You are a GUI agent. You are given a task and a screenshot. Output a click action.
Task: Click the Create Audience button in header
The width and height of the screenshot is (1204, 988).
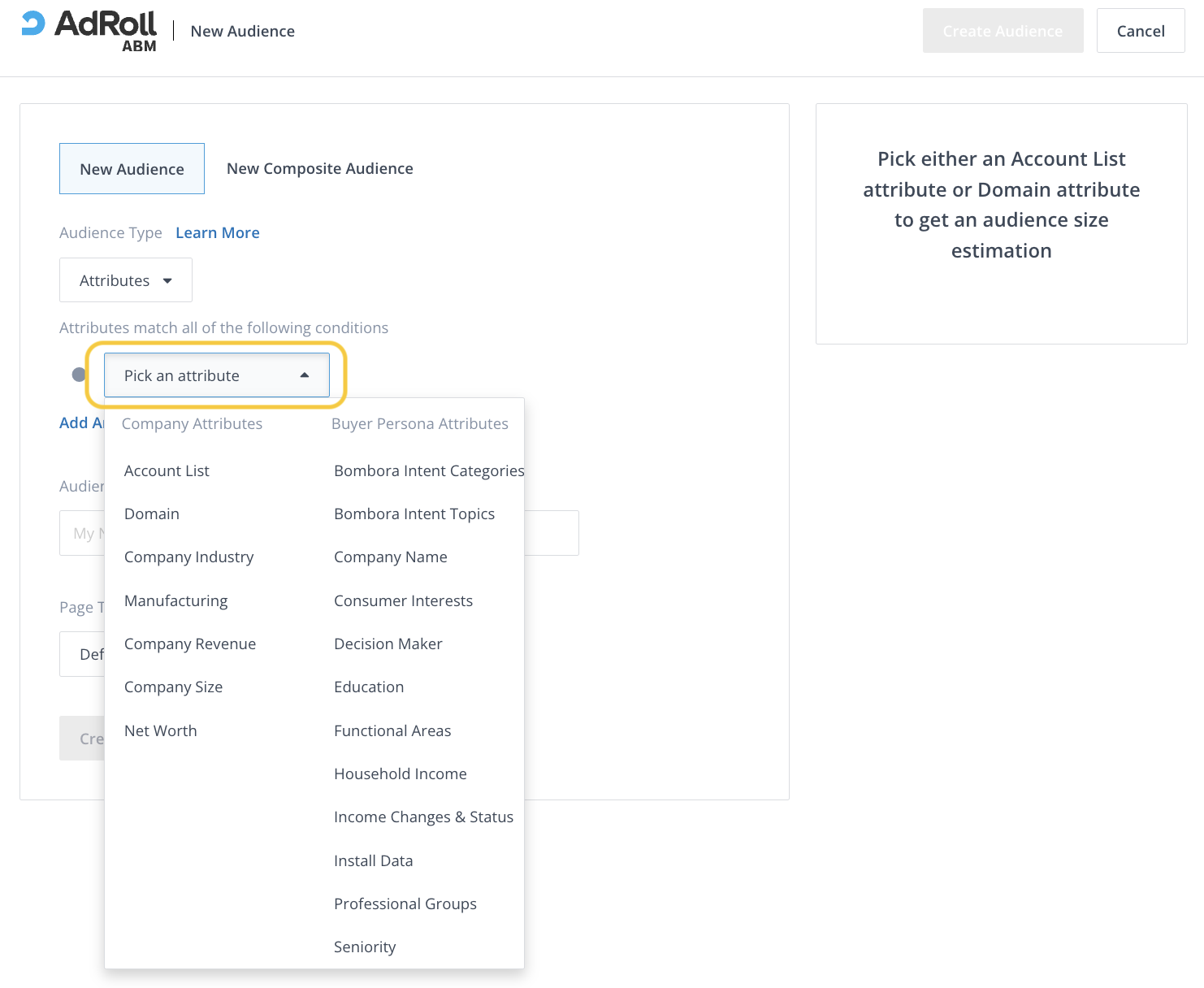point(1003,31)
